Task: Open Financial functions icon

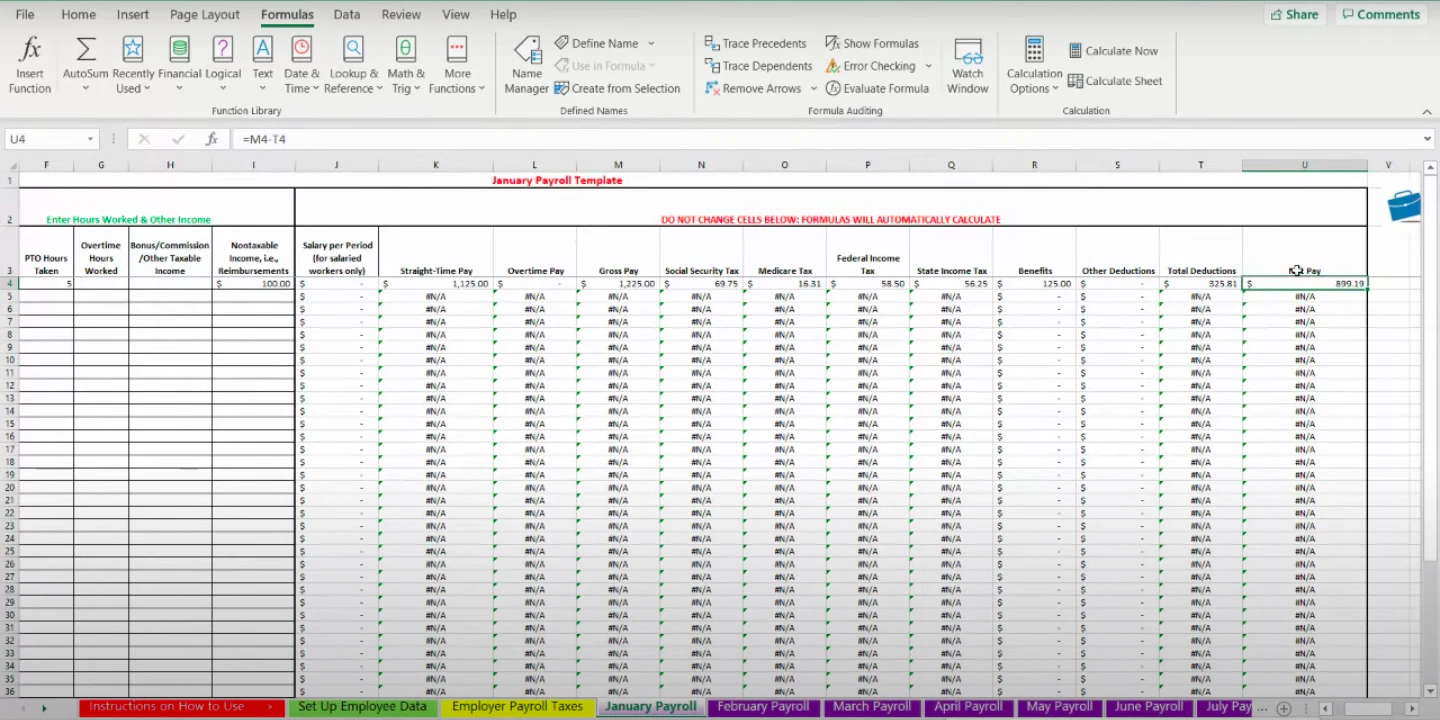Action: coord(179,49)
